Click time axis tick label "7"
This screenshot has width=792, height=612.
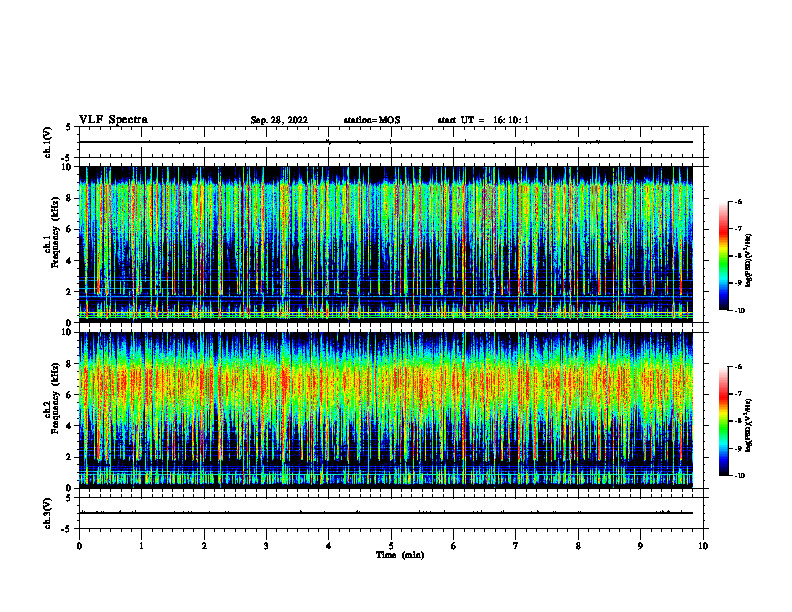tap(516, 546)
